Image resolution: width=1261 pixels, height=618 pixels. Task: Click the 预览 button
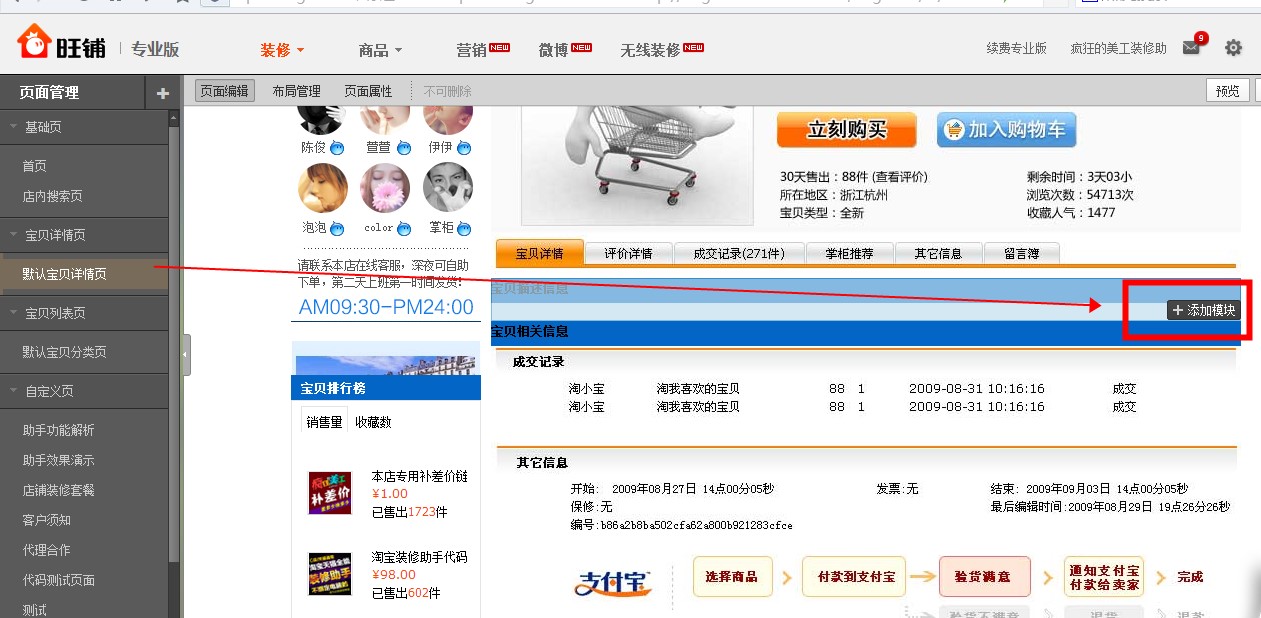pyautogui.click(x=1227, y=90)
